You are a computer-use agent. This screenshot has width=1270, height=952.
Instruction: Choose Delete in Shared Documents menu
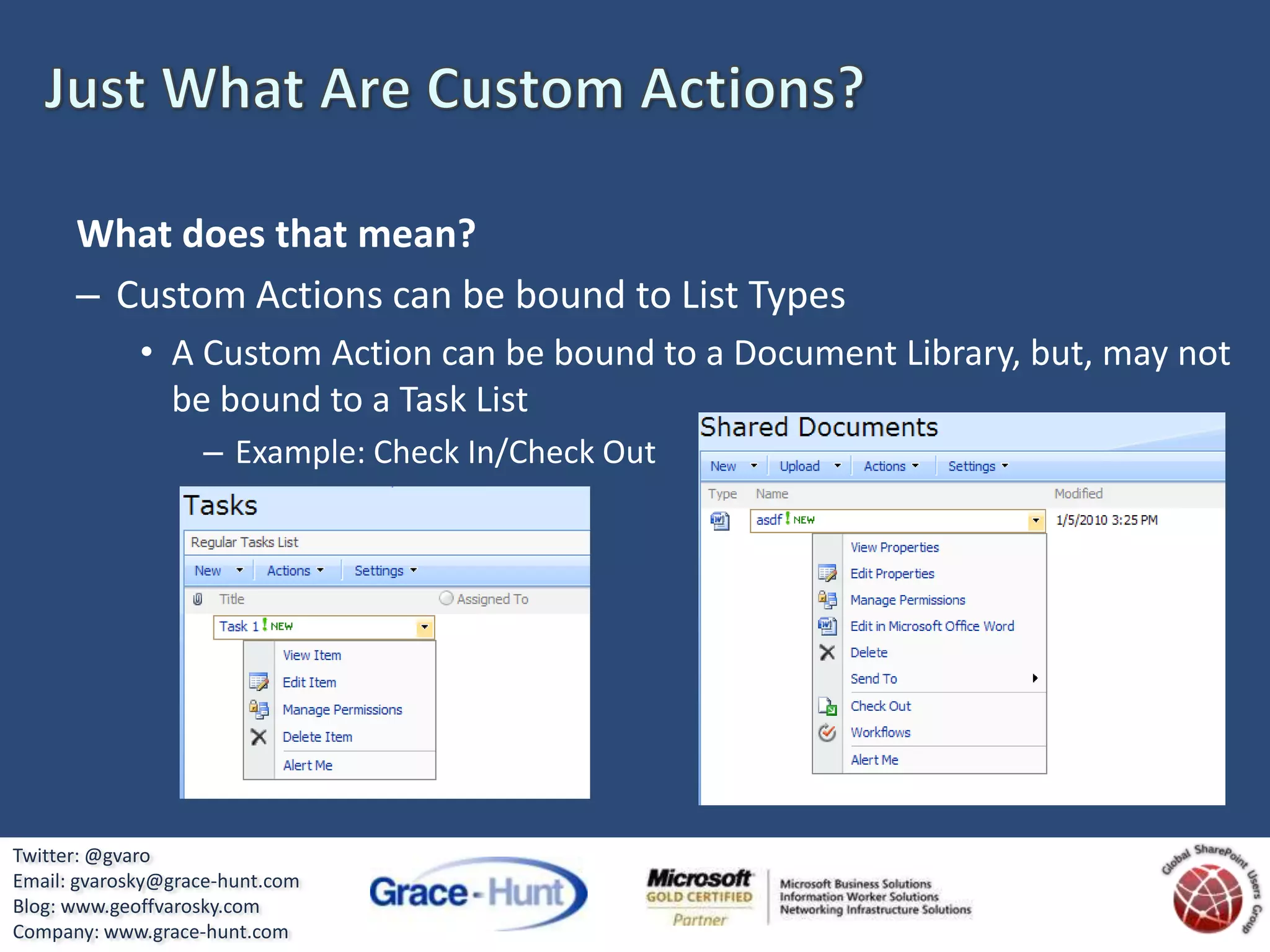pyautogui.click(x=869, y=653)
